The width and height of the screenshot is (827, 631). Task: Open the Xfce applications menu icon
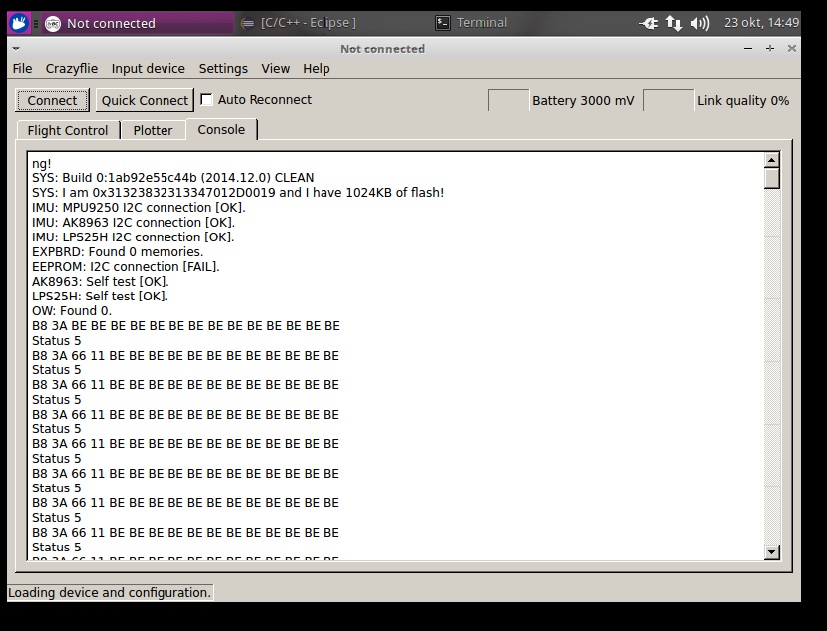[18, 23]
